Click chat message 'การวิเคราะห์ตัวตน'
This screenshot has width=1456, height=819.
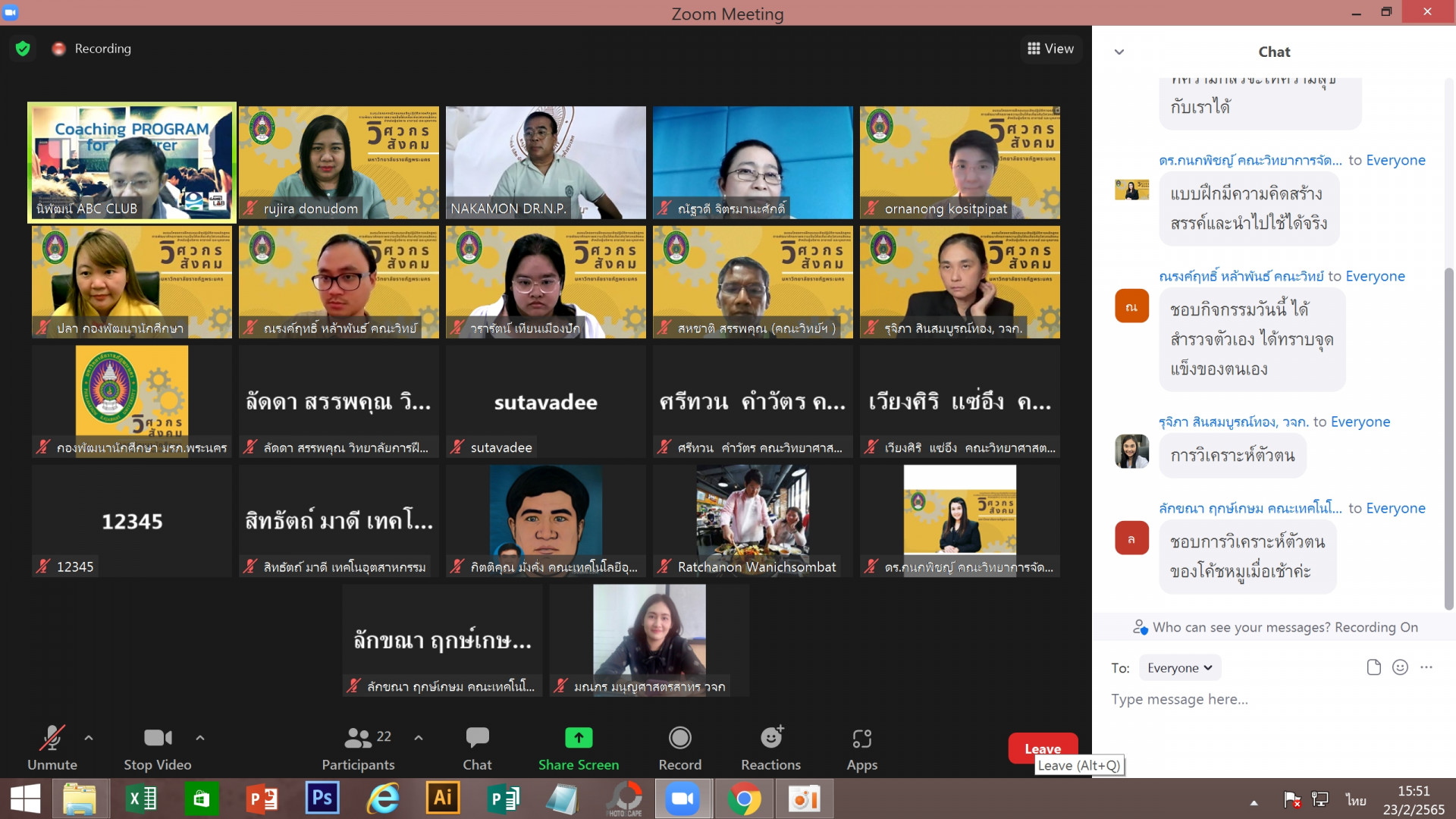pyautogui.click(x=1233, y=456)
